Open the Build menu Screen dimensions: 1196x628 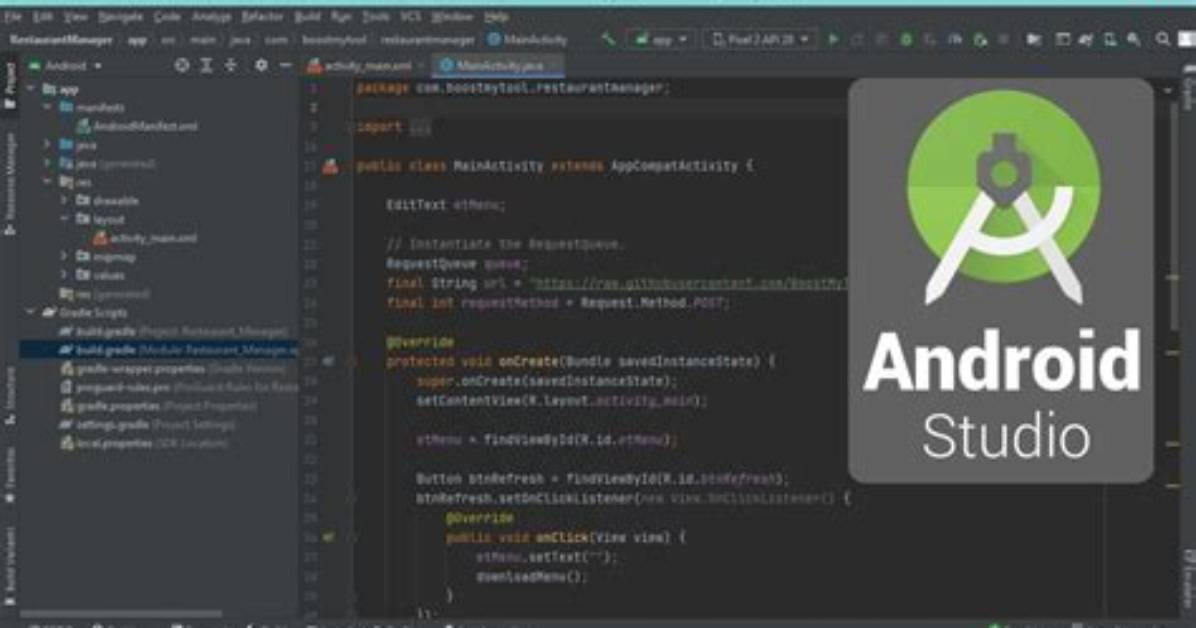[x=307, y=17]
